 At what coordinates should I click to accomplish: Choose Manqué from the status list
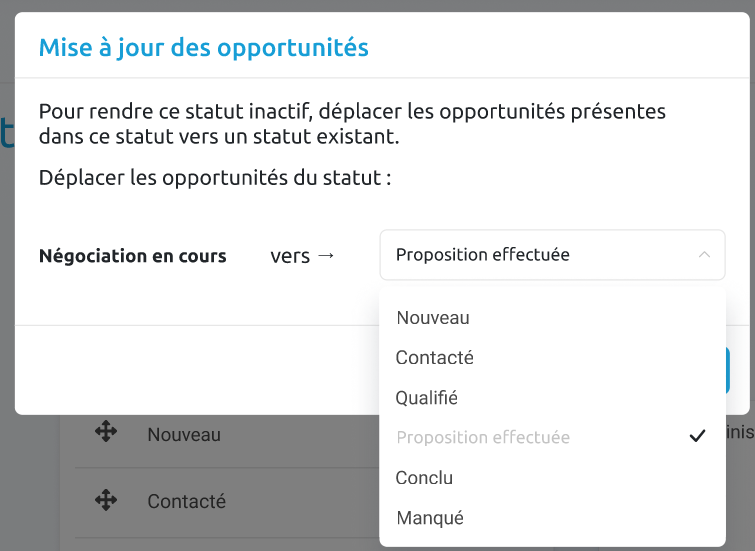coord(552,518)
